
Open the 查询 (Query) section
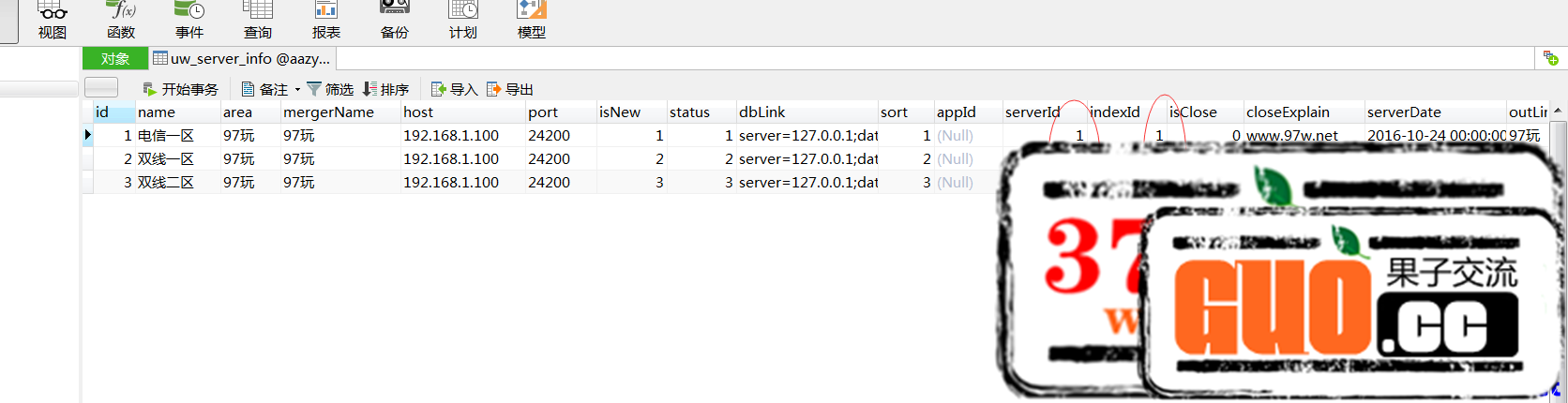pos(258,21)
